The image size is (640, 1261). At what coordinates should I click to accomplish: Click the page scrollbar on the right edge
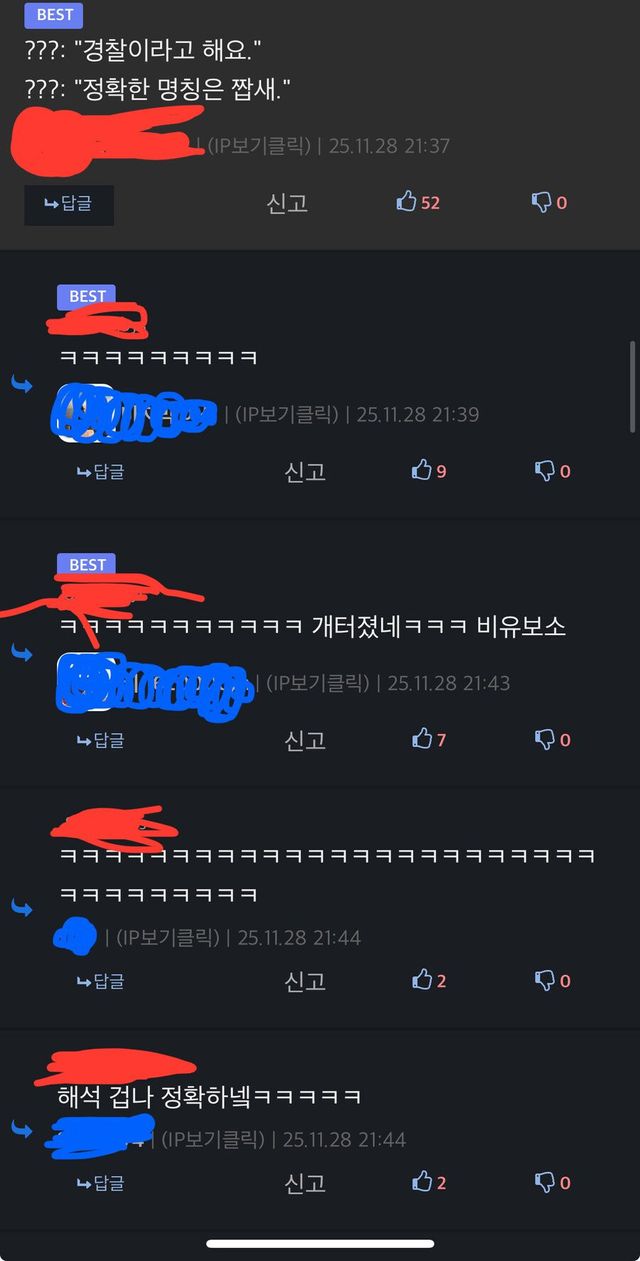tap(632, 387)
